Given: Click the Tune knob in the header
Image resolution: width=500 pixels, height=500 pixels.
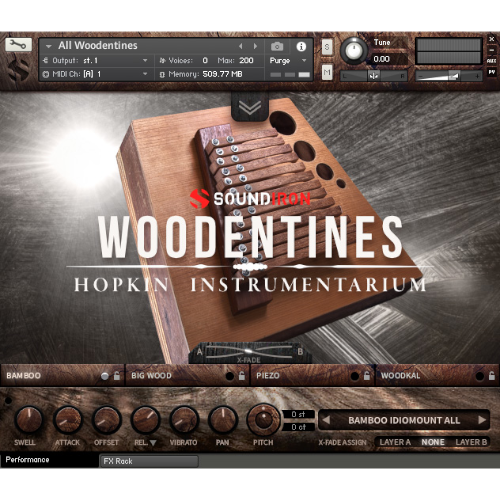Looking at the screenshot, I should tap(354, 50).
